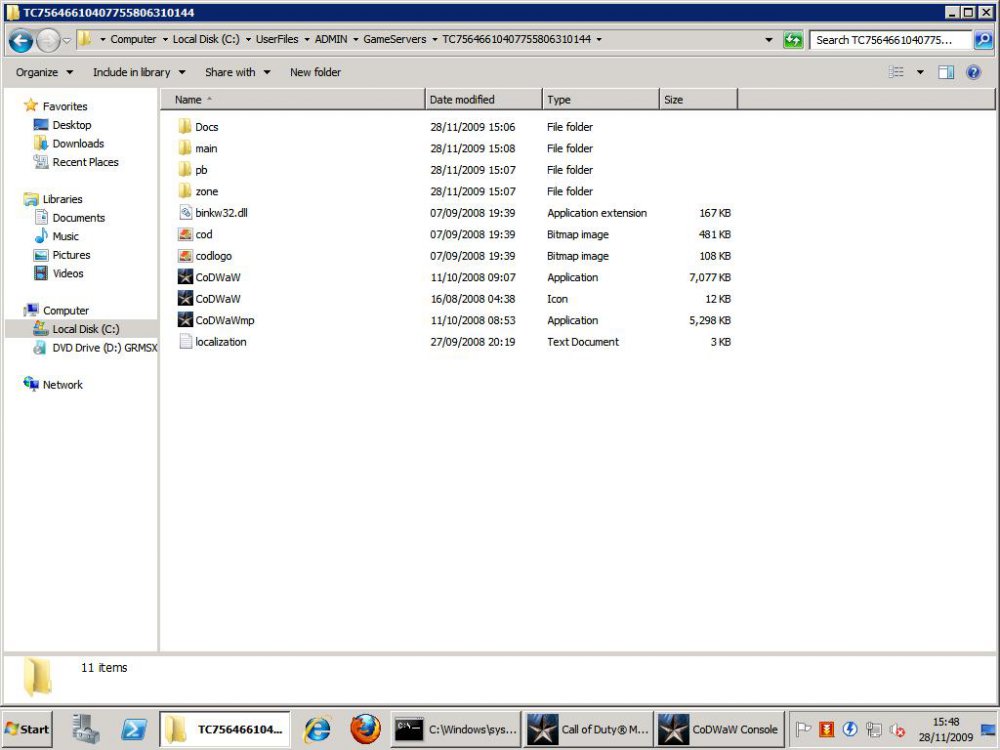1000x750 pixels.
Task: Launch the CoDWaW application file
Action: click(x=218, y=277)
